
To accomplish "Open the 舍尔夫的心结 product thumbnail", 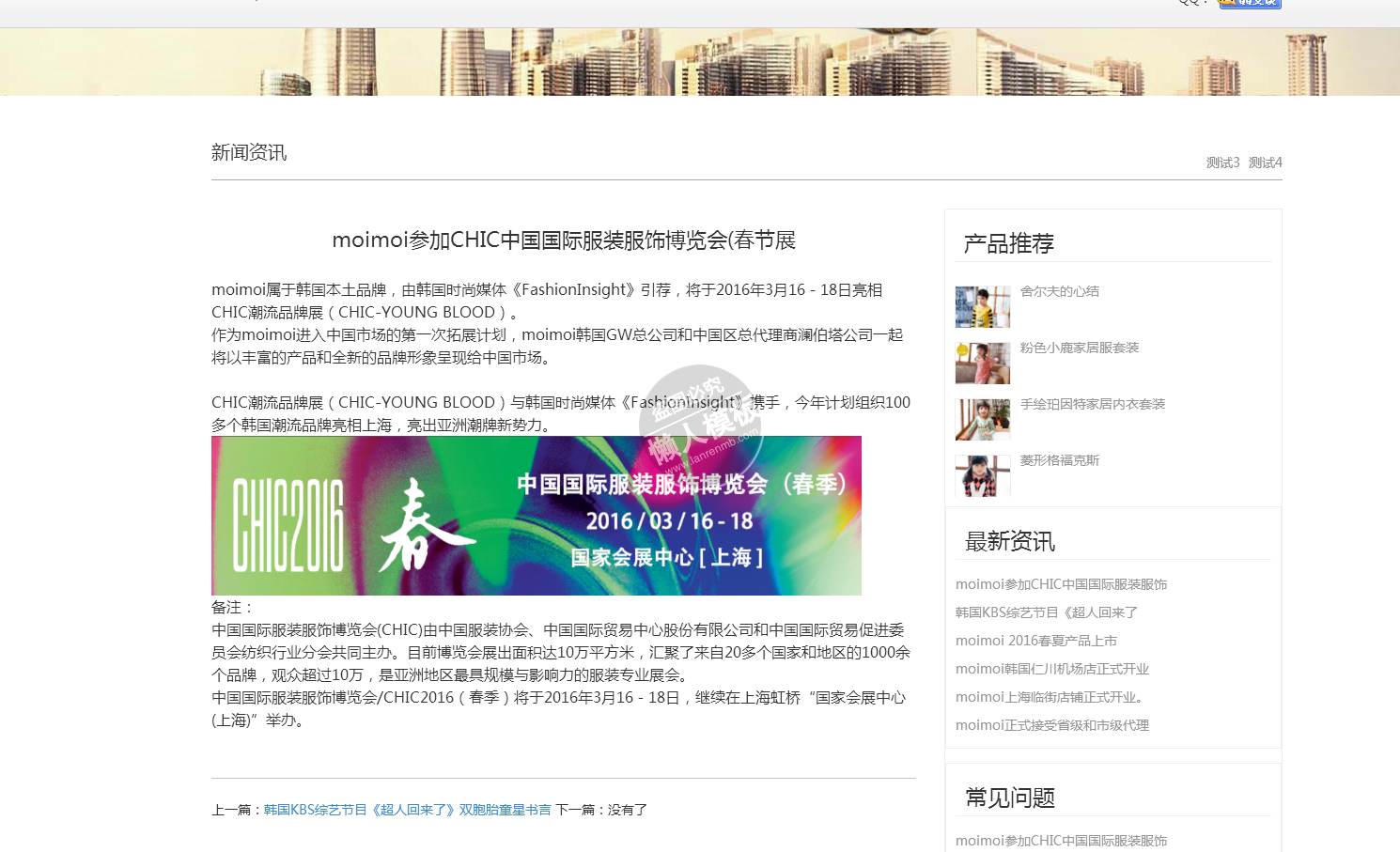I will tap(983, 307).
